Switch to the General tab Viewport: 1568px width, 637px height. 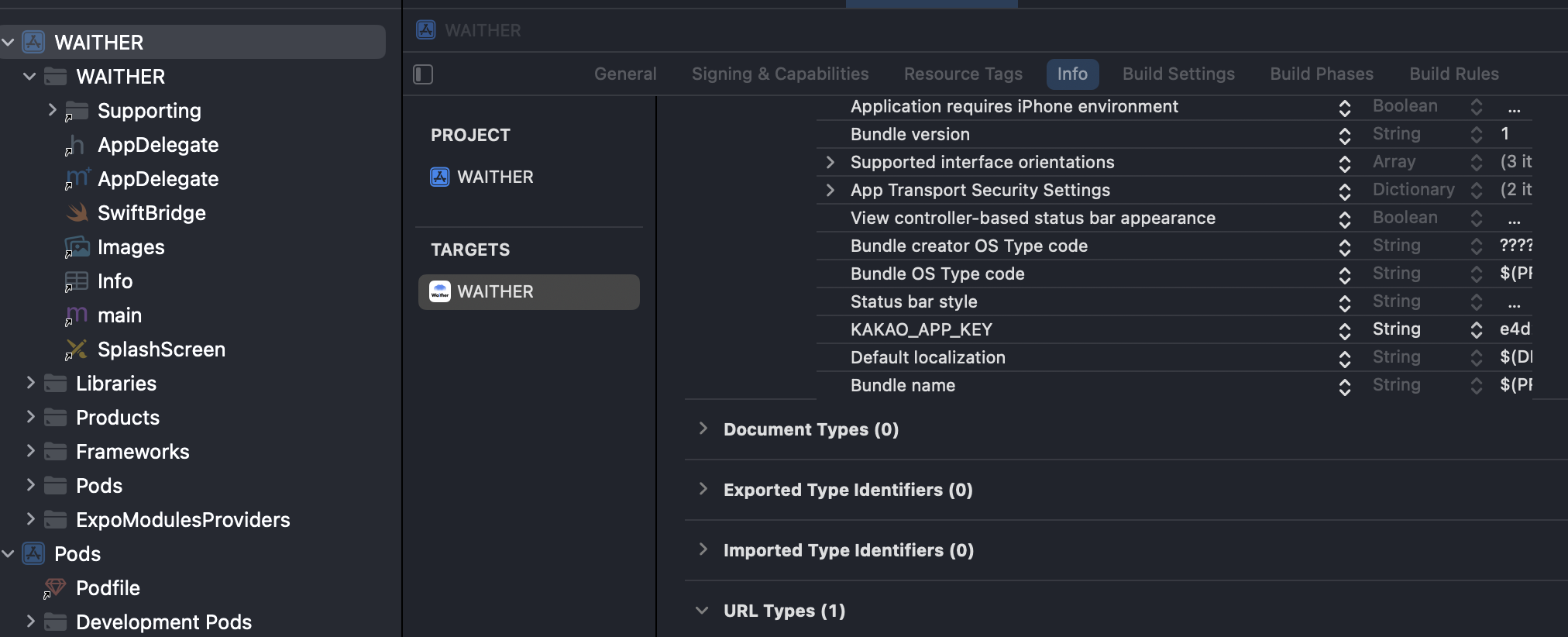(x=625, y=74)
